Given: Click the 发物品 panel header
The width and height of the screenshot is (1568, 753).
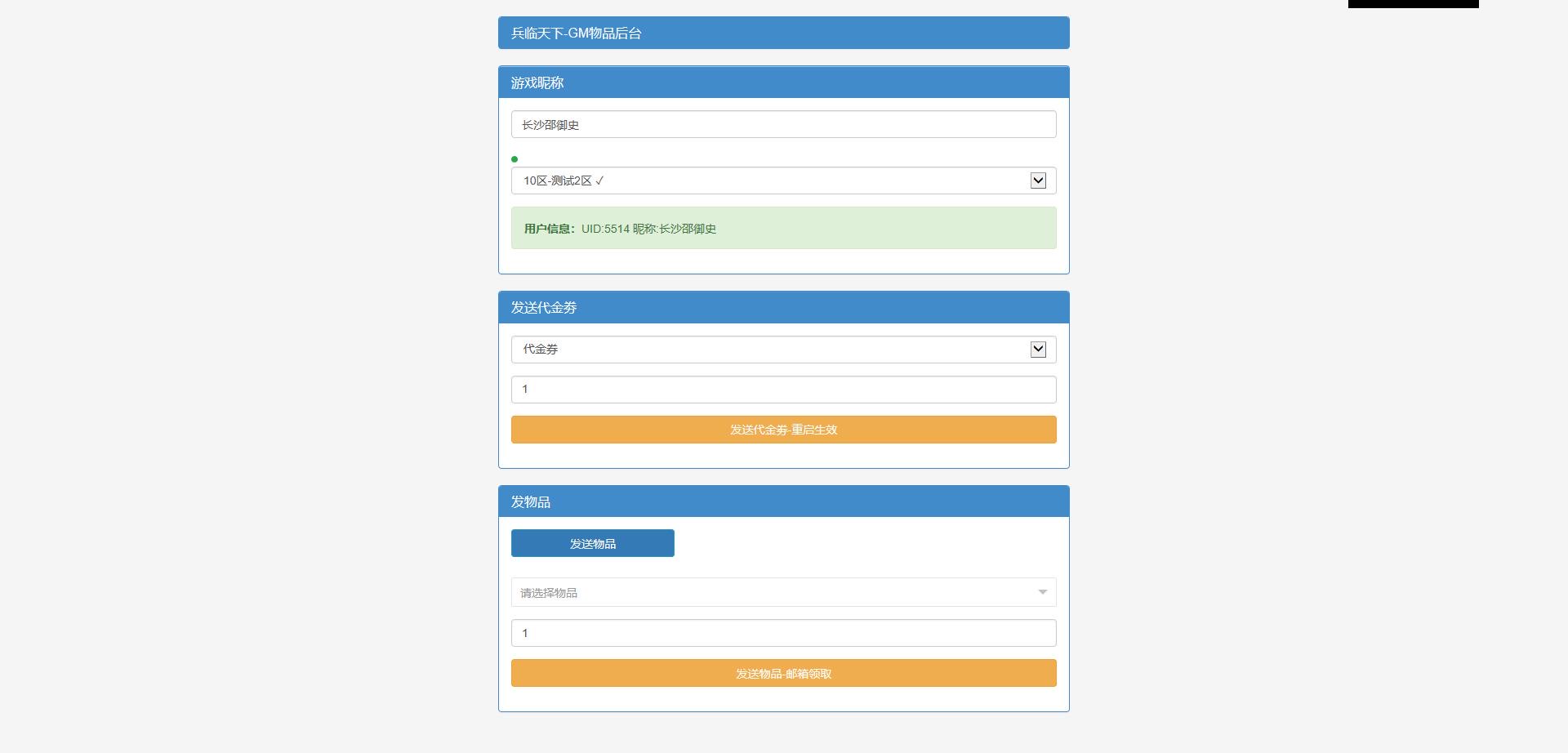Looking at the screenshot, I should click(783, 501).
